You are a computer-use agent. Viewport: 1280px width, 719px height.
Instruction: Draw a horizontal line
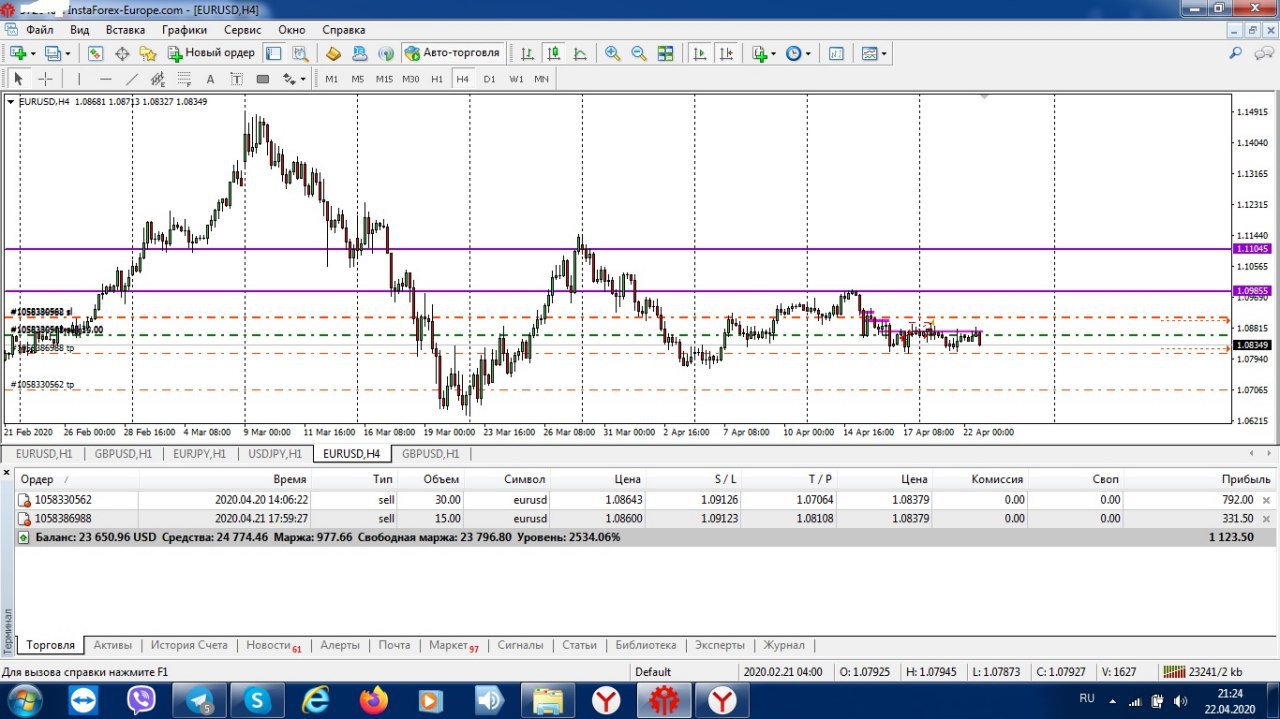[x=106, y=79]
